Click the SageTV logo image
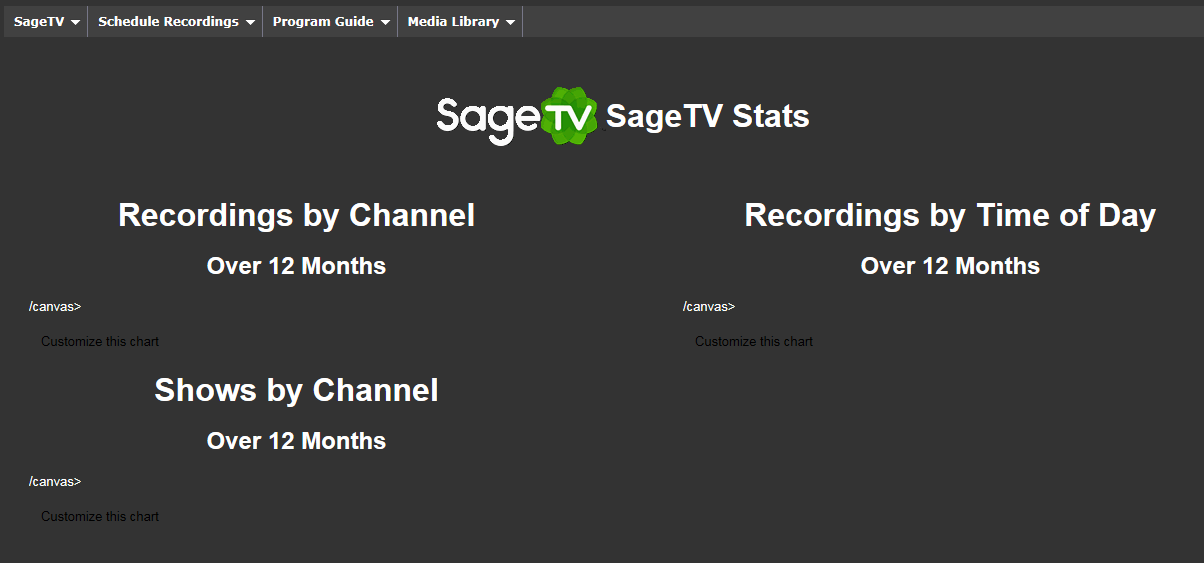Viewport: 1204px width, 563px height. (x=517, y=116)
